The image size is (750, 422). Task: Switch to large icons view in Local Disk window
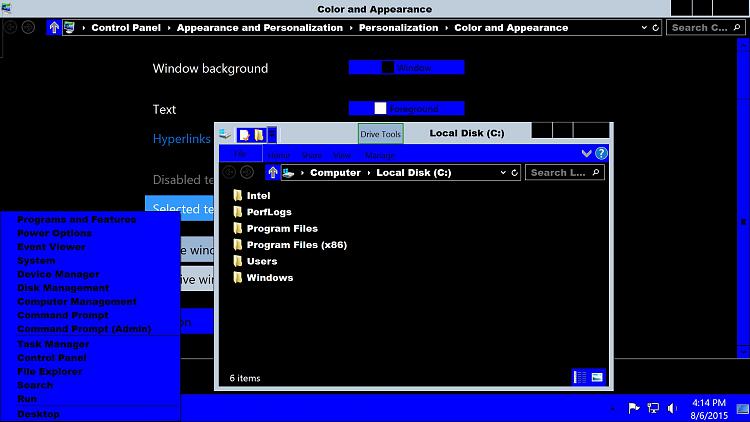(597, 378)
